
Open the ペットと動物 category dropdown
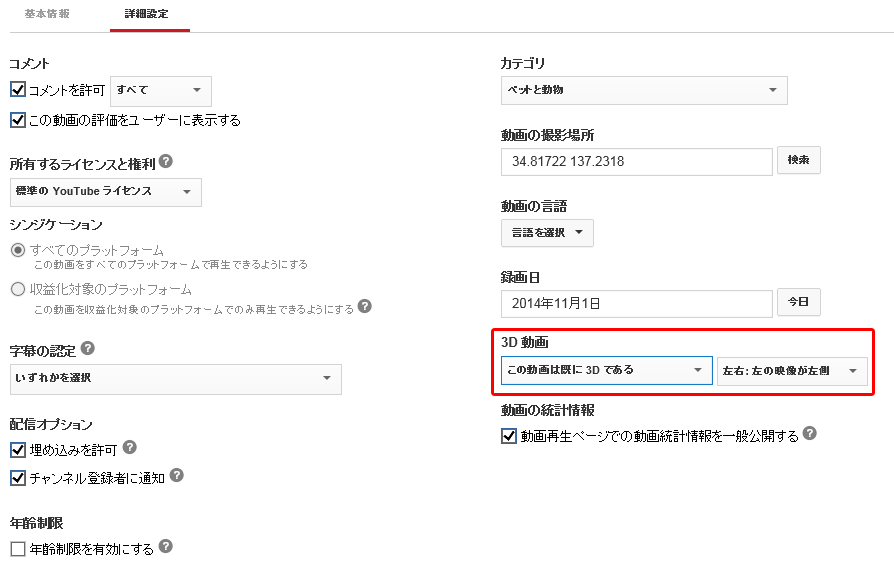[x=643, y=90]
